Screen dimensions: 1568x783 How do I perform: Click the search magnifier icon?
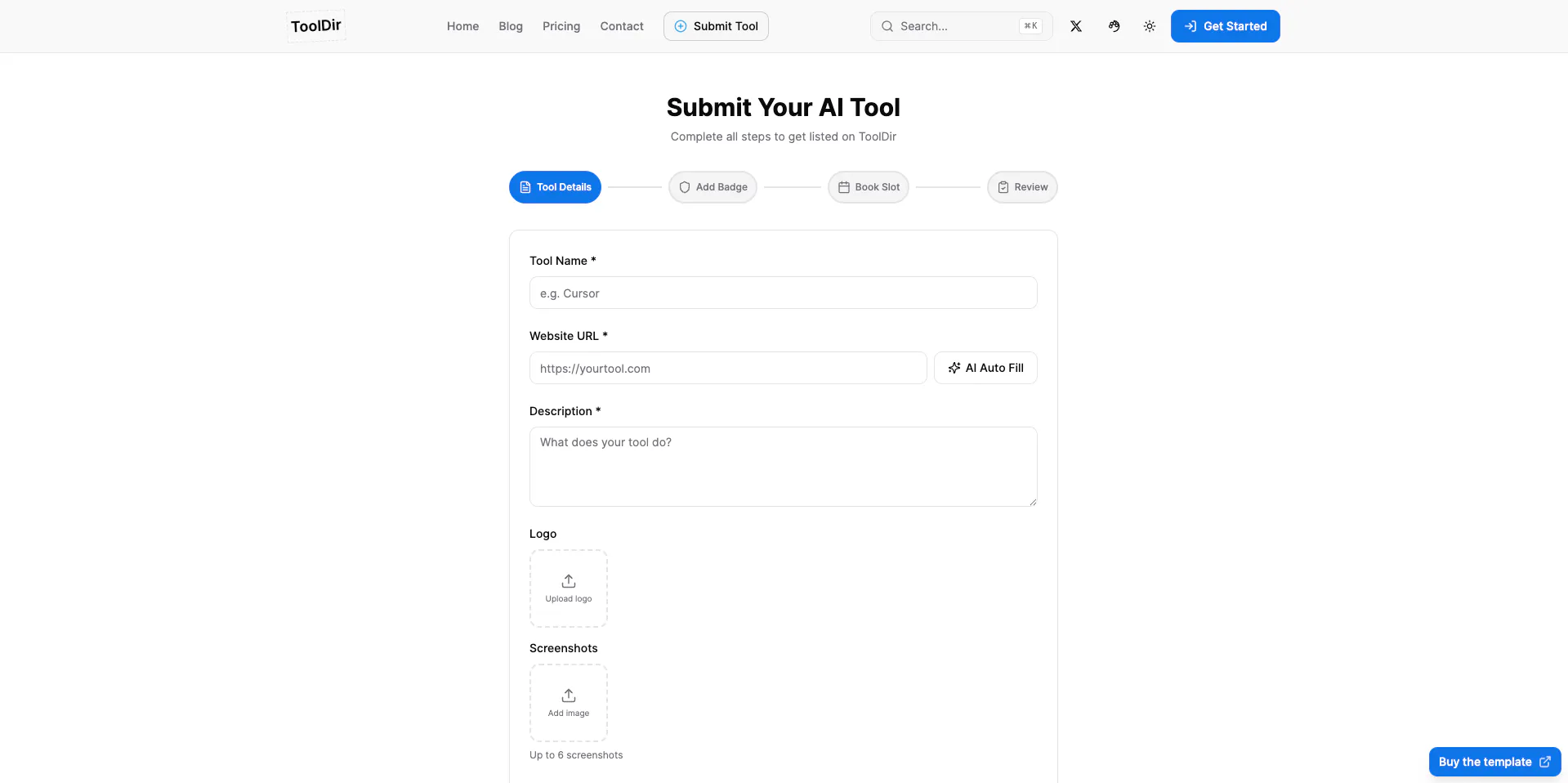(x=887, y=26)
